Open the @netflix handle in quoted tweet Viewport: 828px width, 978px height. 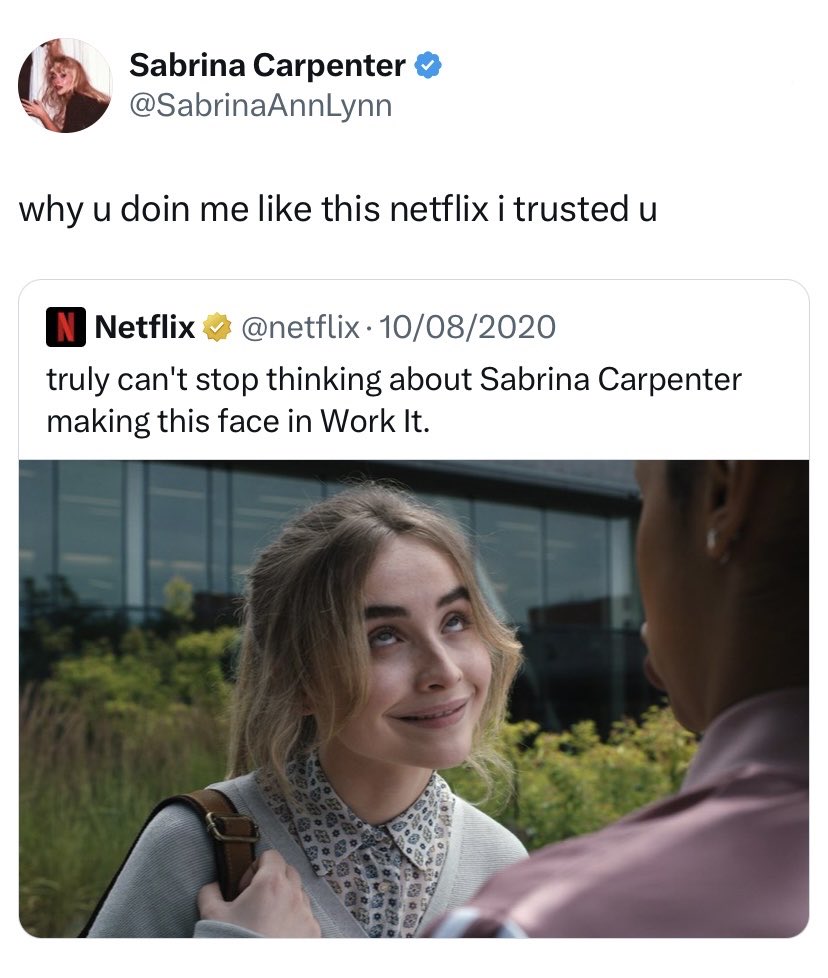pyautogui.click(x=300, y=327)
